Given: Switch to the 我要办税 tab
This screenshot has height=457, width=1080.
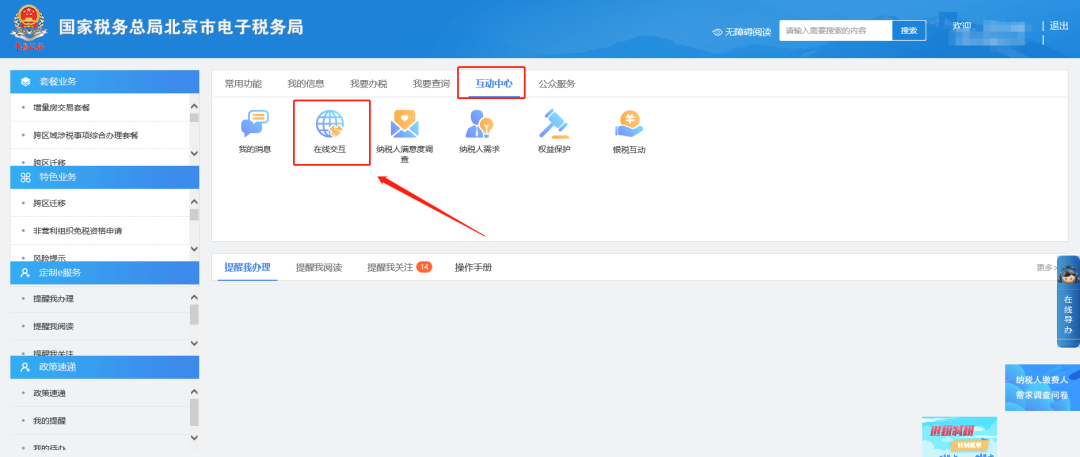Looking at the screenshot, I should [368, 84].
